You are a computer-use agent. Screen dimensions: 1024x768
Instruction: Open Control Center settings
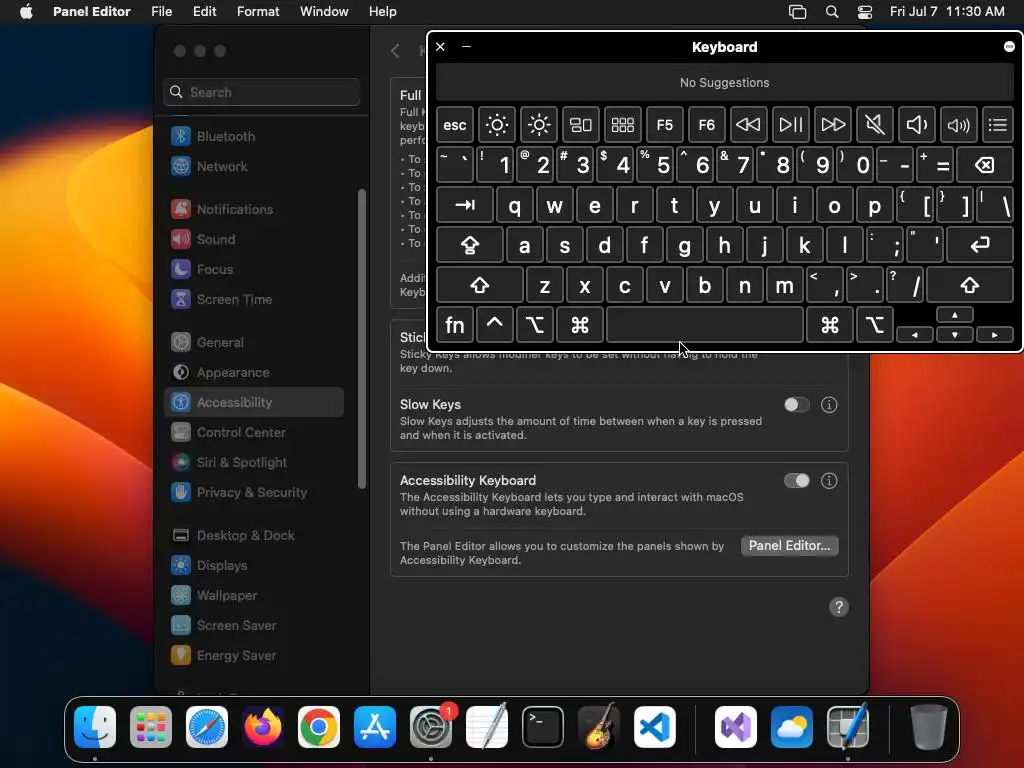click(255, 432)
